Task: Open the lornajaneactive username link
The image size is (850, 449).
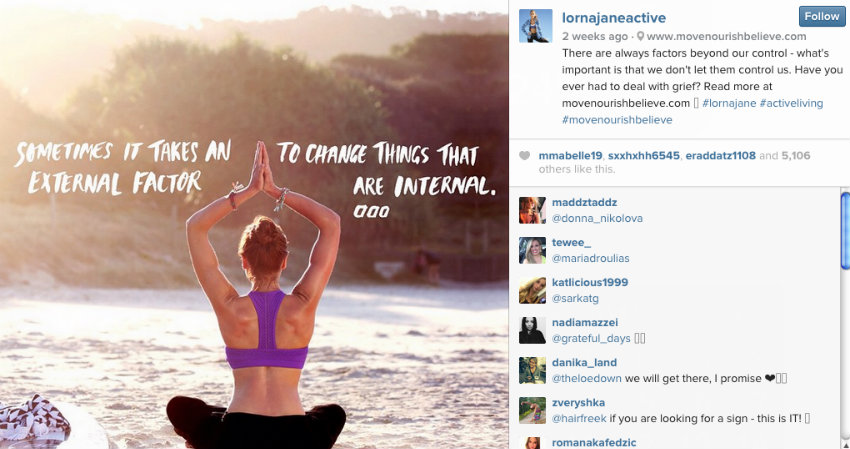Action: click(x=614, y=18)
